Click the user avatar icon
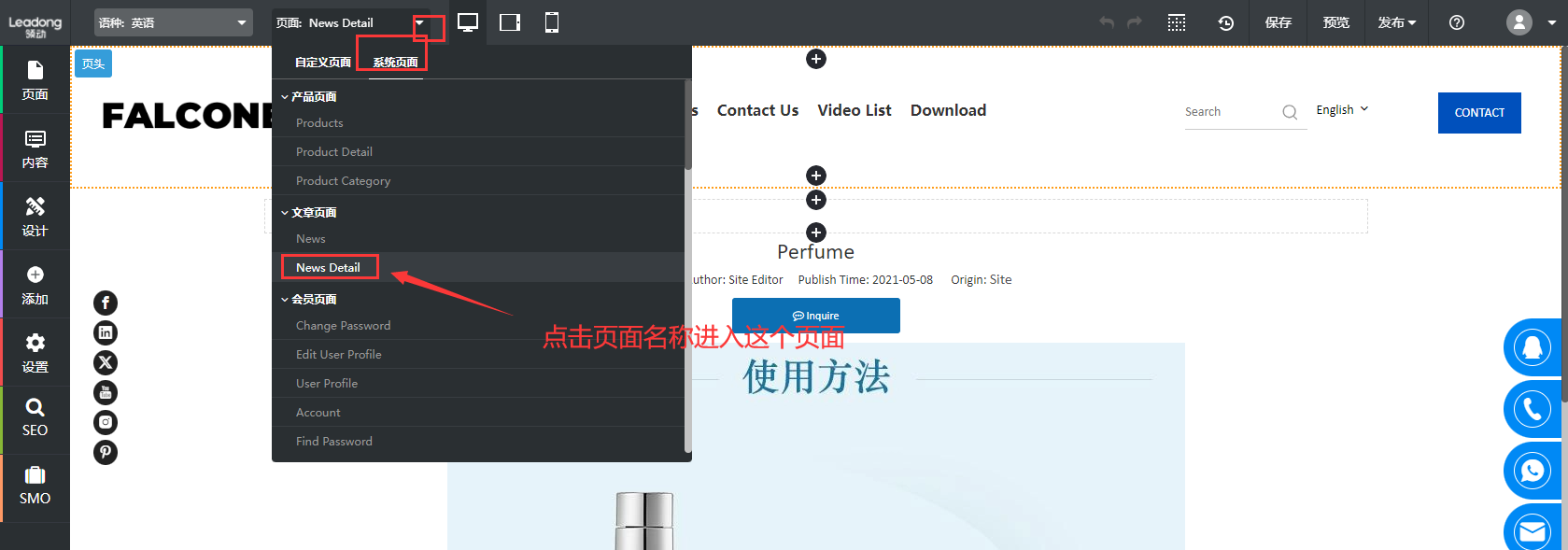Viewport: 1568px width, 550px height. pos(1519,21)
